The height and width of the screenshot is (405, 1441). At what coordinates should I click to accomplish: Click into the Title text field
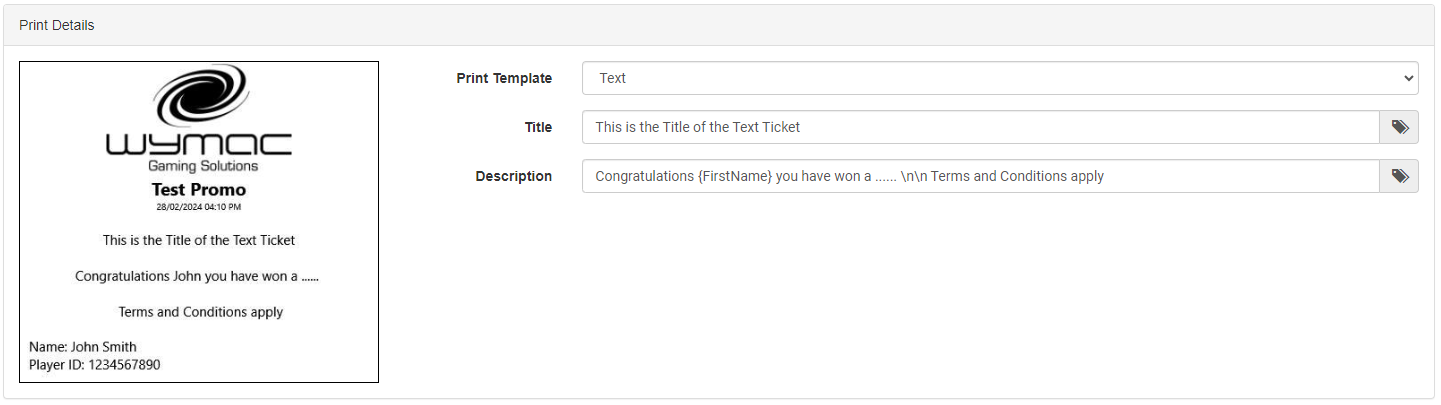click(x=980, y=127)
